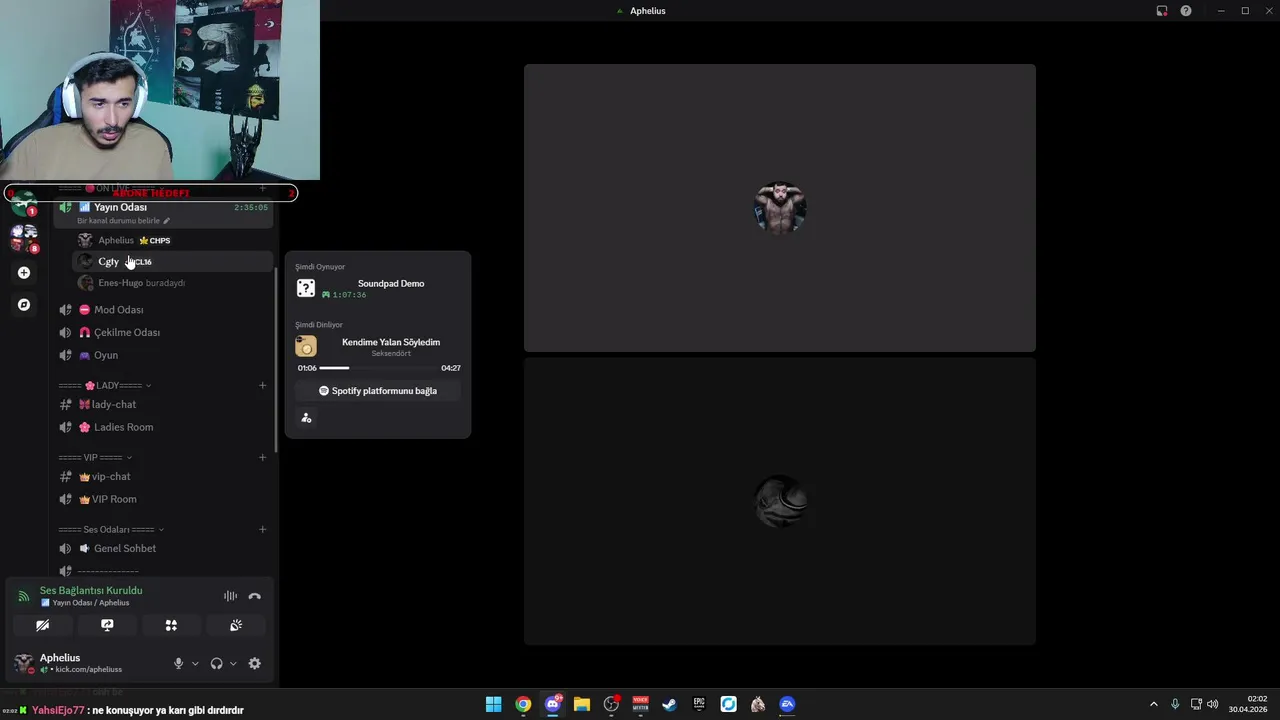Screen dimensions: 1280x720
Task: Click Soundpad Demo activity title
Action: pos(391,283)
